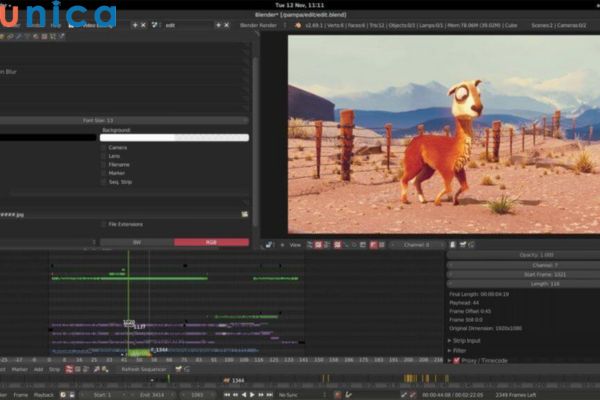Toggle the Camera stamp checkbox
The height and width of the screenshot is (400, 600).
point(103,147)
